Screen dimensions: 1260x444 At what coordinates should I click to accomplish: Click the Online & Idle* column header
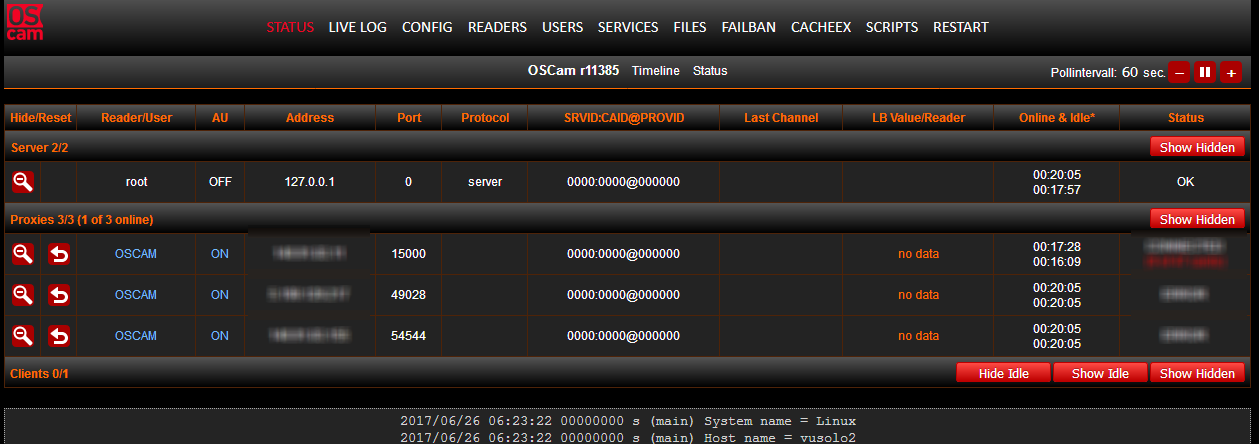(1057, 118)
